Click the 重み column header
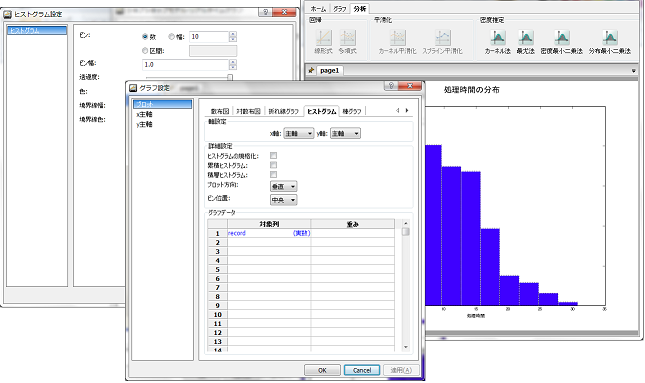Image resolution: width=645 pixels, height=383 pixels. [x=353, y=224]
